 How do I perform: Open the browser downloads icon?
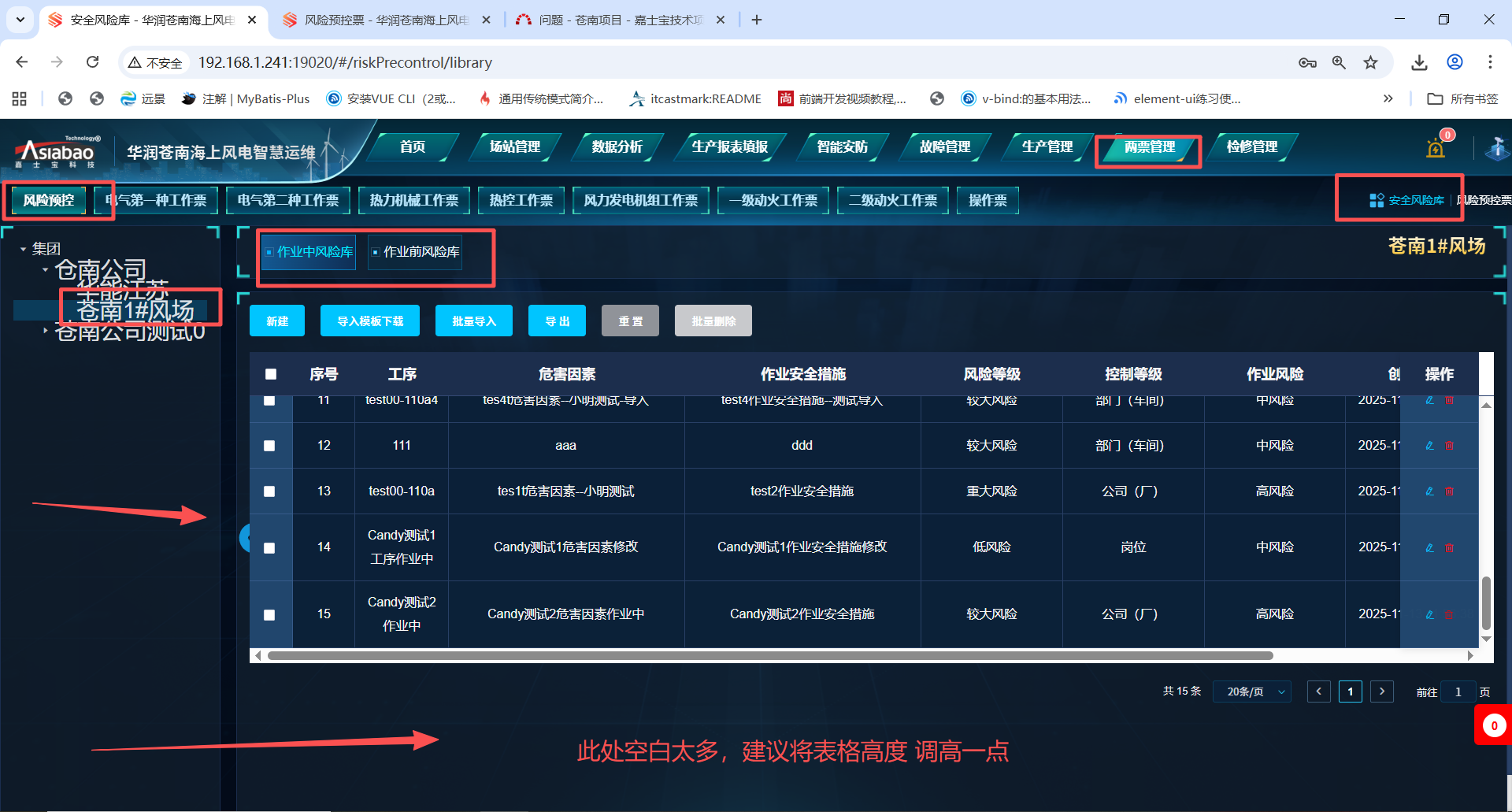[x=1419, y=62]
